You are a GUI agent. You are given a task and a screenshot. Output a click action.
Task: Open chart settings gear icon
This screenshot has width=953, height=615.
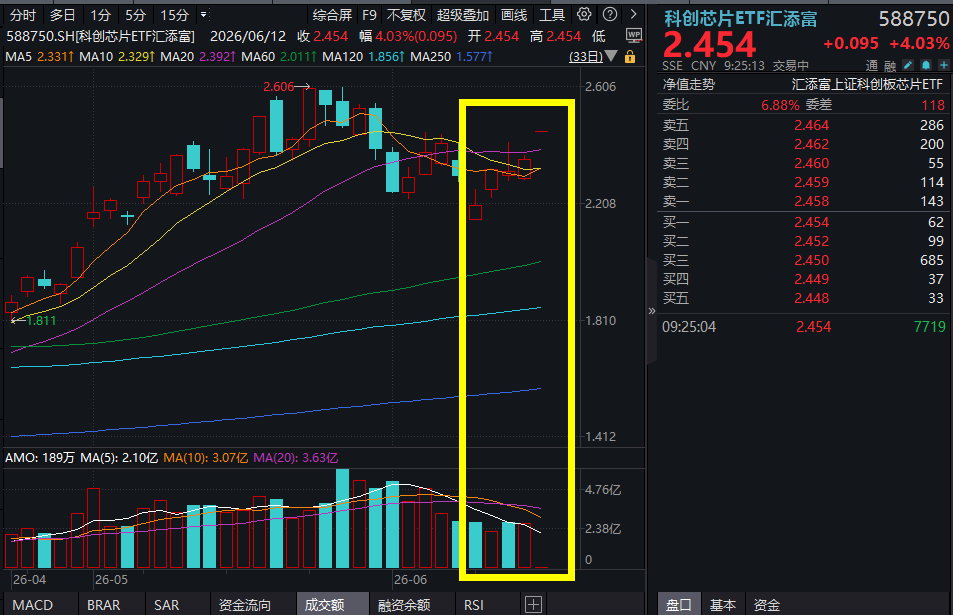(584, 15)
